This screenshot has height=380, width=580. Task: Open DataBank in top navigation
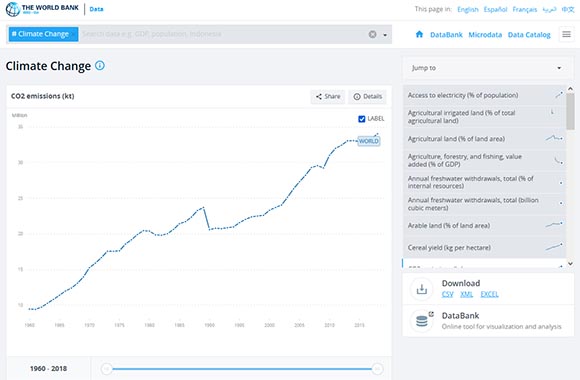tap(446, 35)
